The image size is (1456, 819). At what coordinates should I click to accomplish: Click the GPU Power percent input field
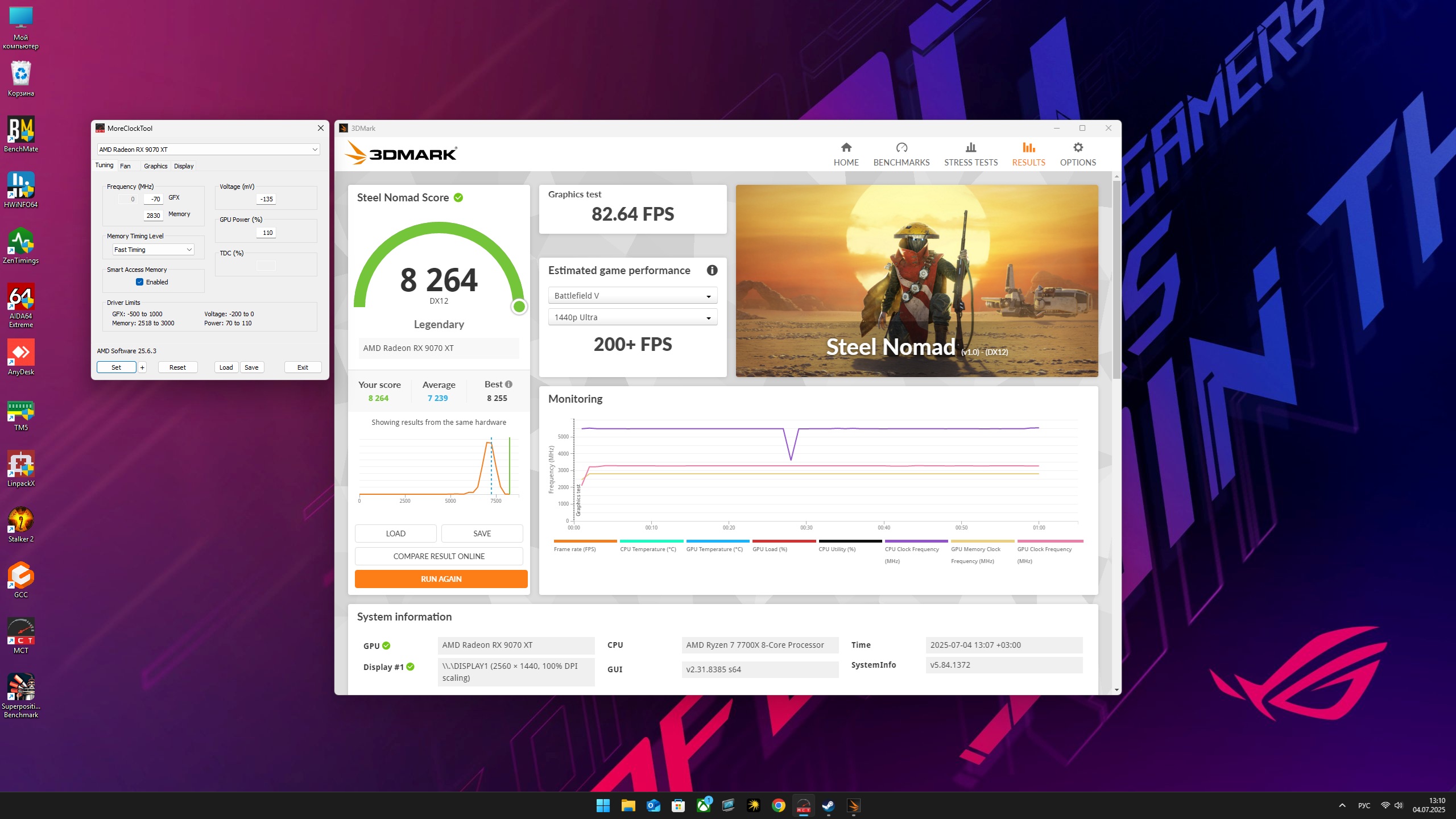(266, 233)
